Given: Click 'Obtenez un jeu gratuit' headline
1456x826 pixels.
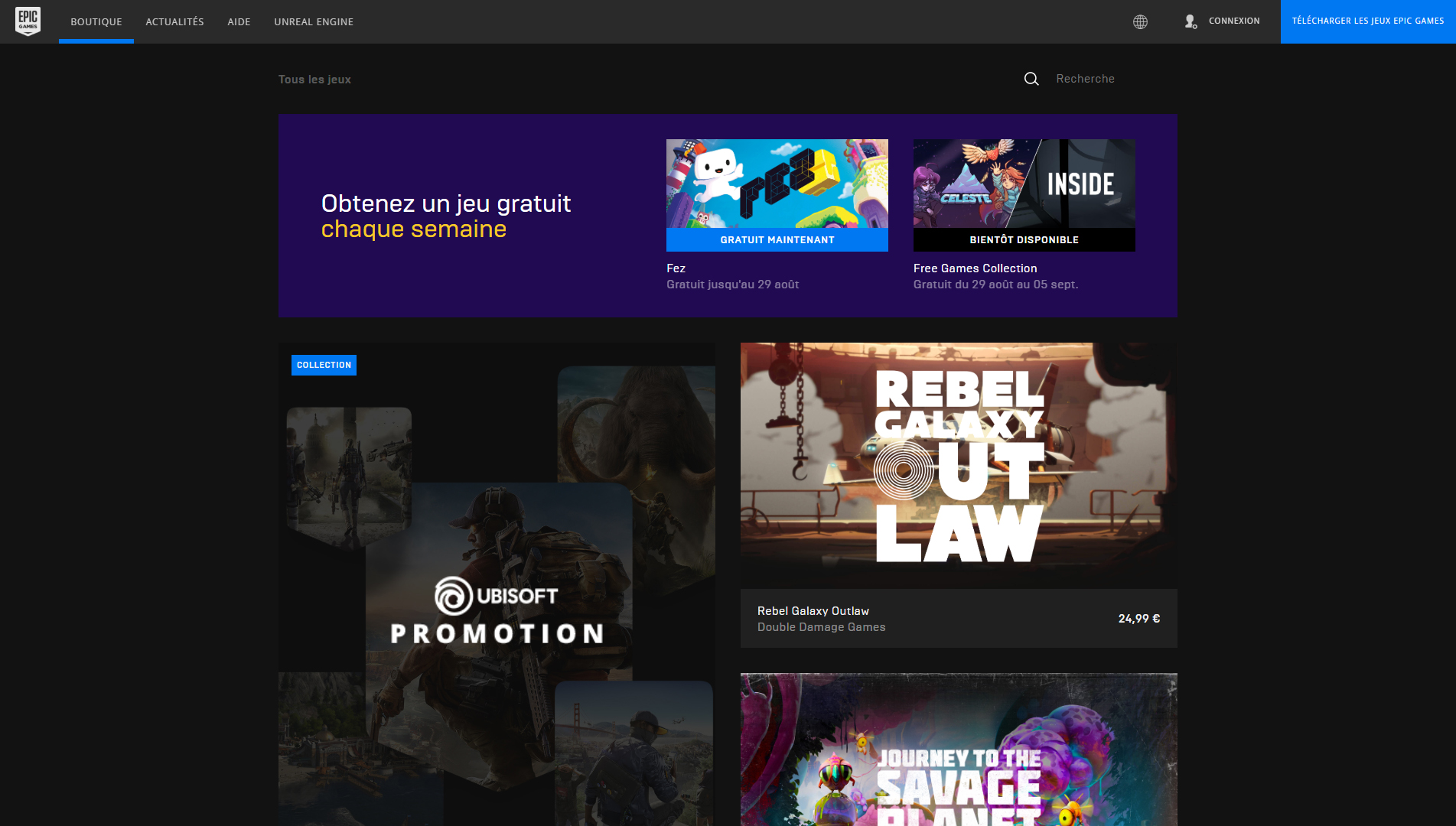Looking at the screenshot, I should click(446, 203).
